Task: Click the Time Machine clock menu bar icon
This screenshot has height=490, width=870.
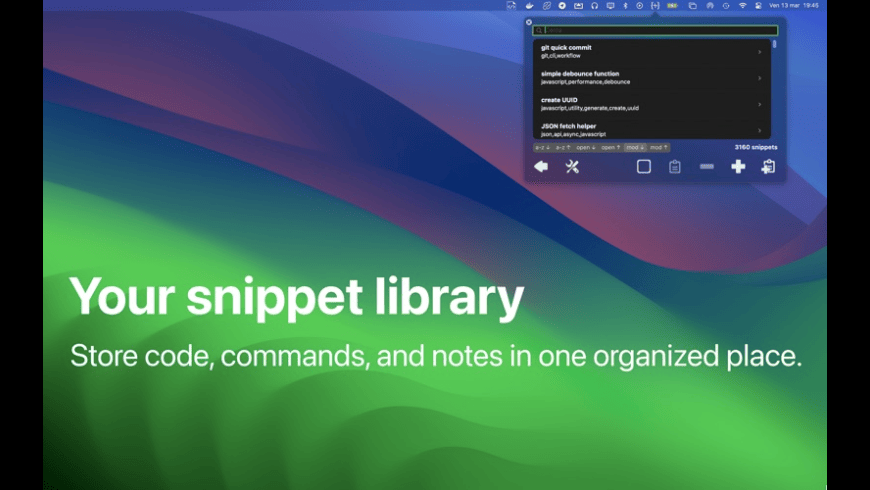Action: coord(726,6)
